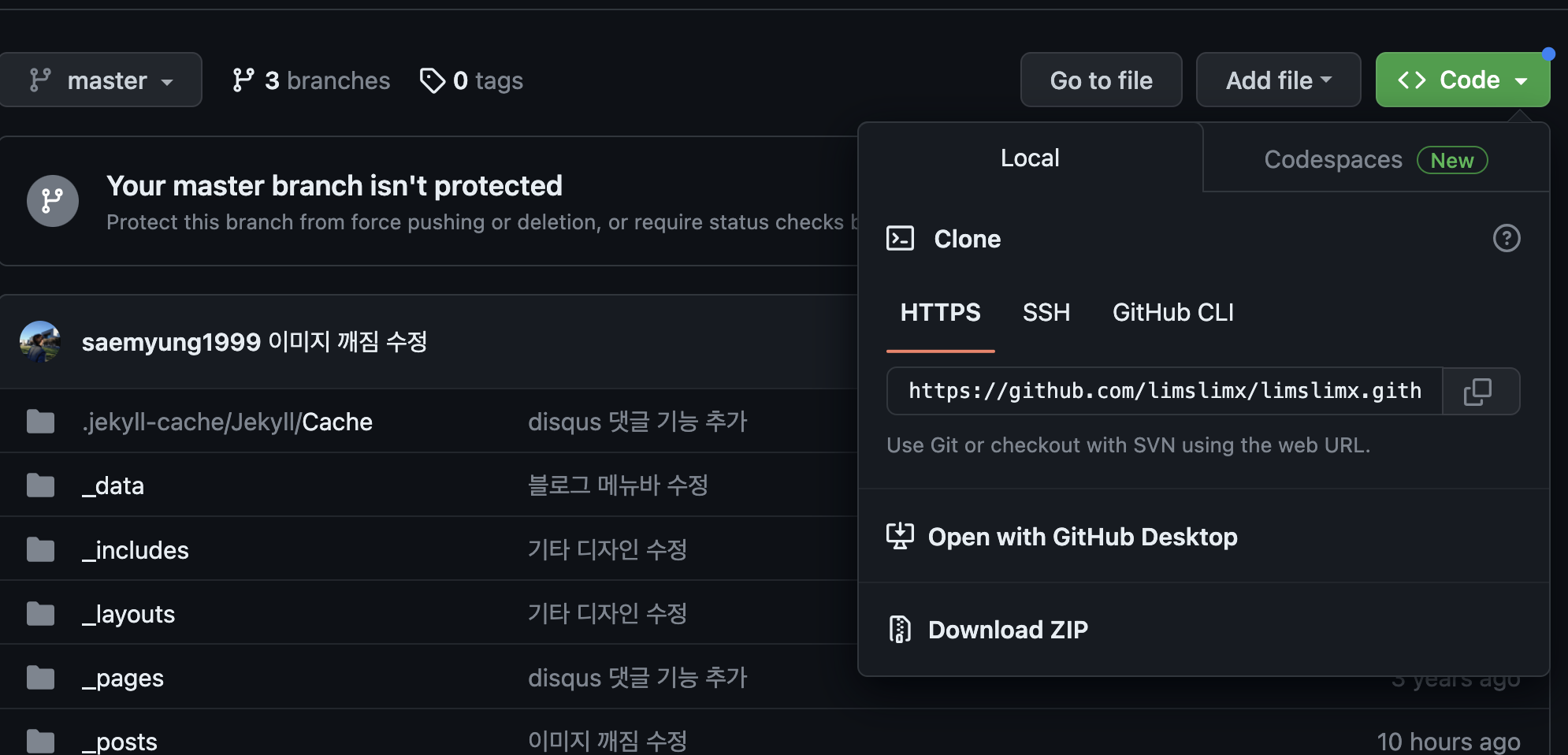Open the saemyung1999 profile link
Viewport: 1568px width, 755px height.
171,341
